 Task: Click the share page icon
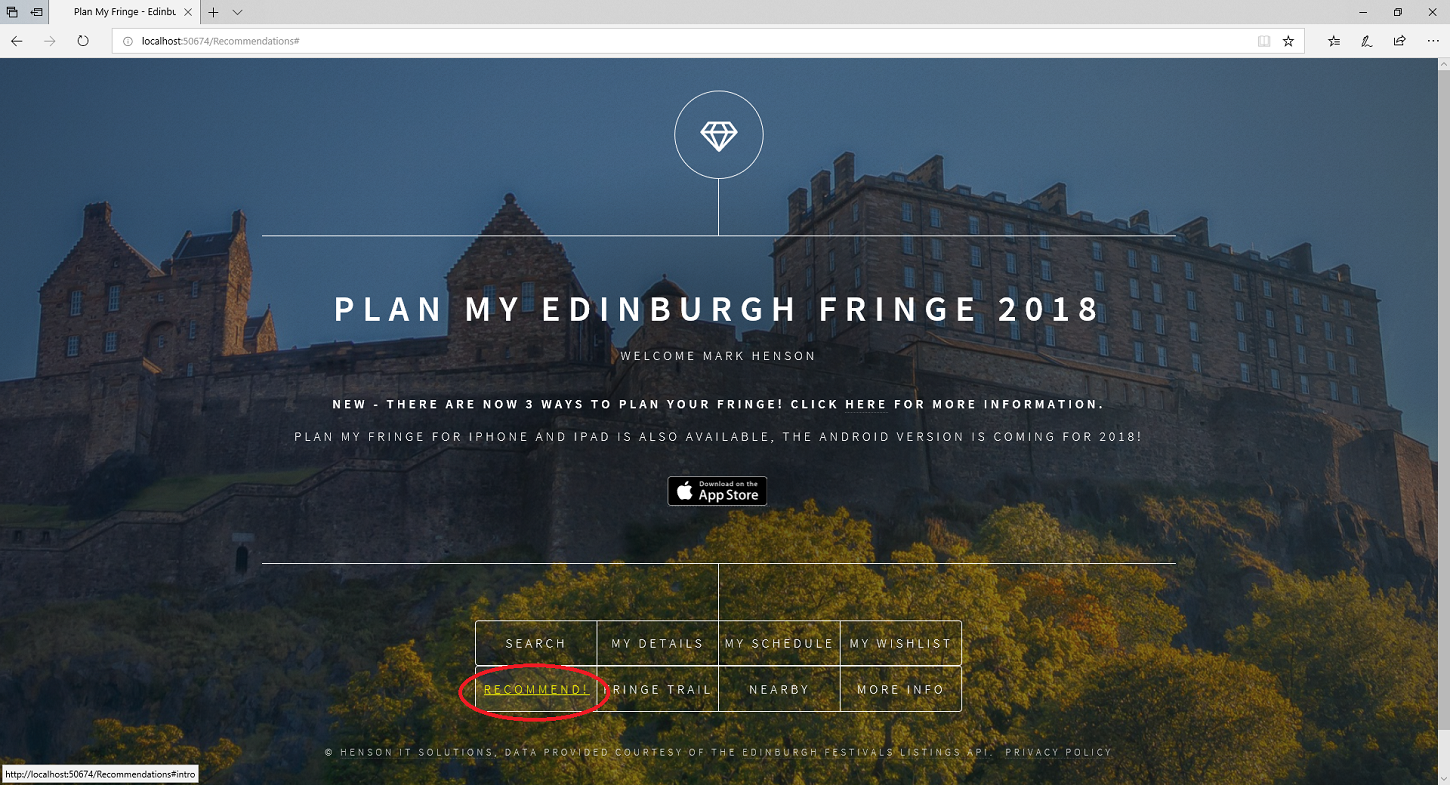(x=1399, y=41)
